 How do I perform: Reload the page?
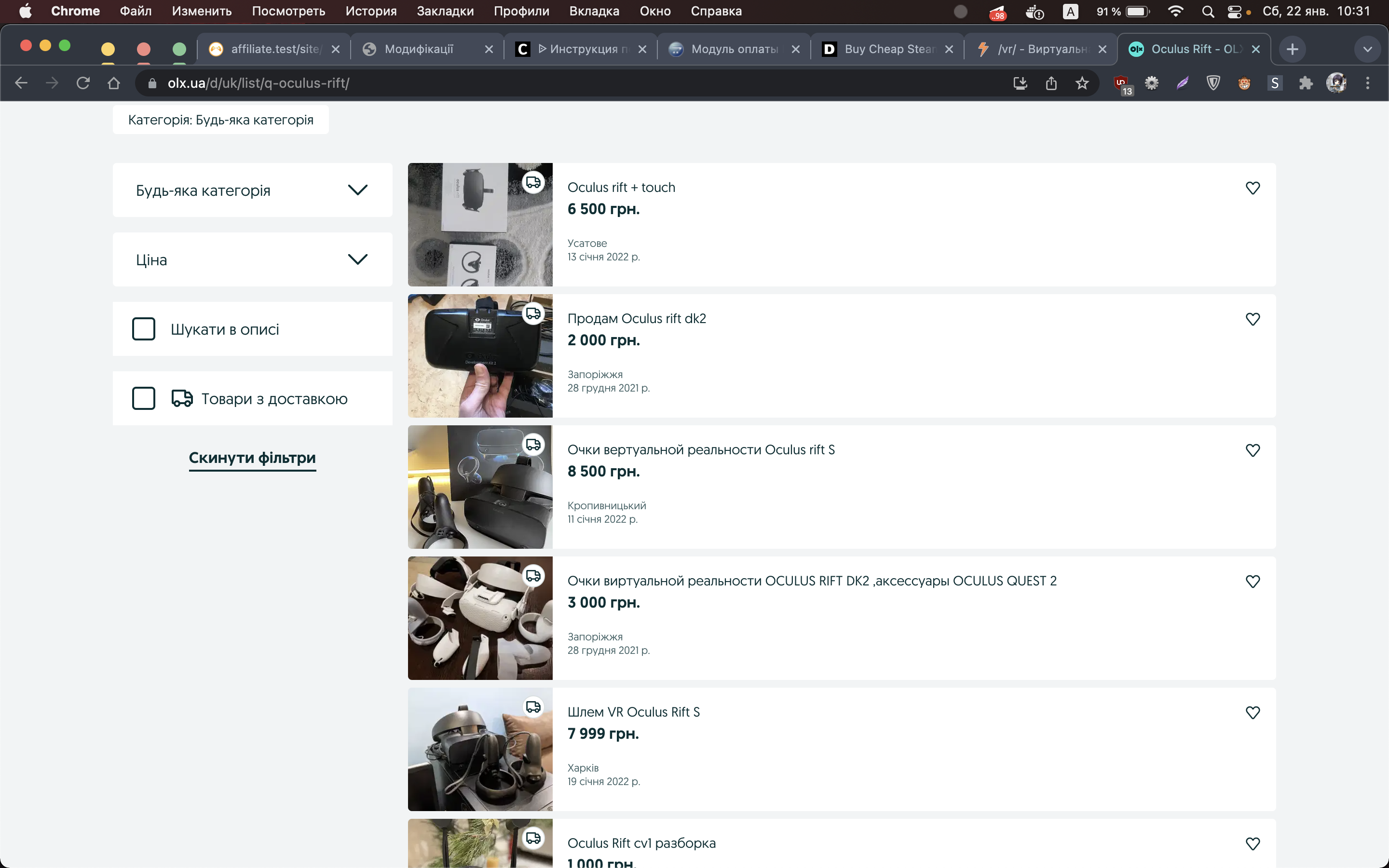pos(83,83)
